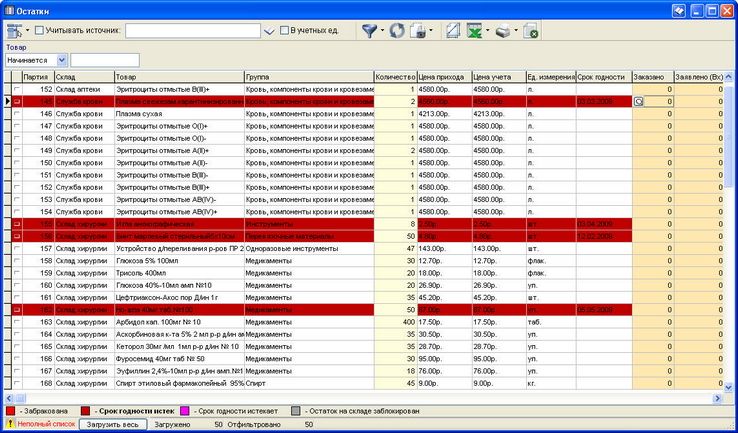Open the padlock icon dropdown arrow

pyautogui.click(x=431, y=31)
